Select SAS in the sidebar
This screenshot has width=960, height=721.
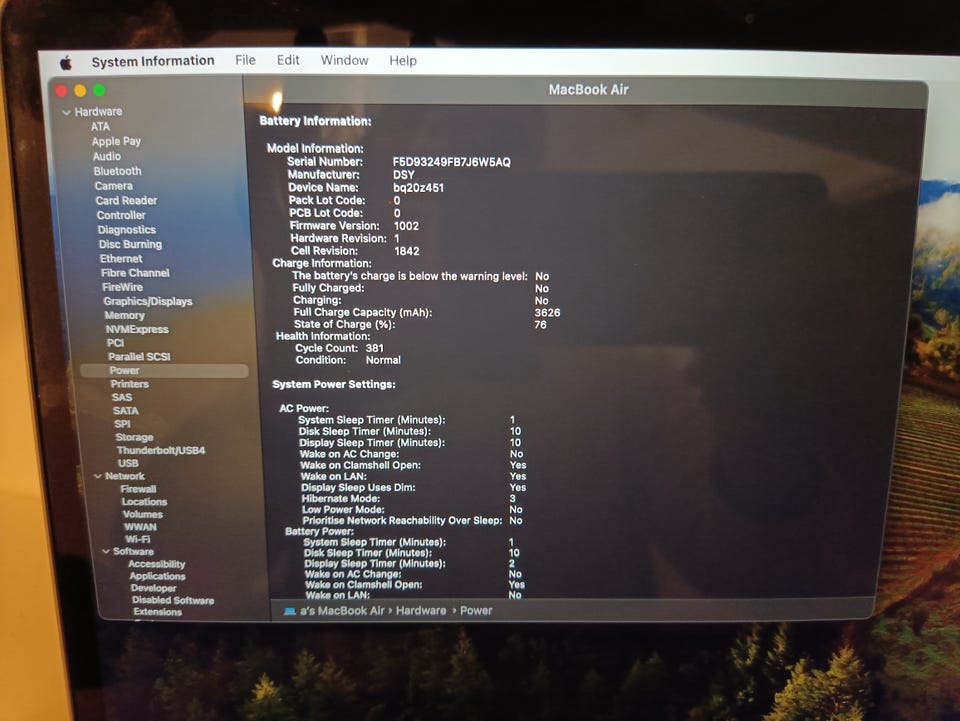click(122, 397)
